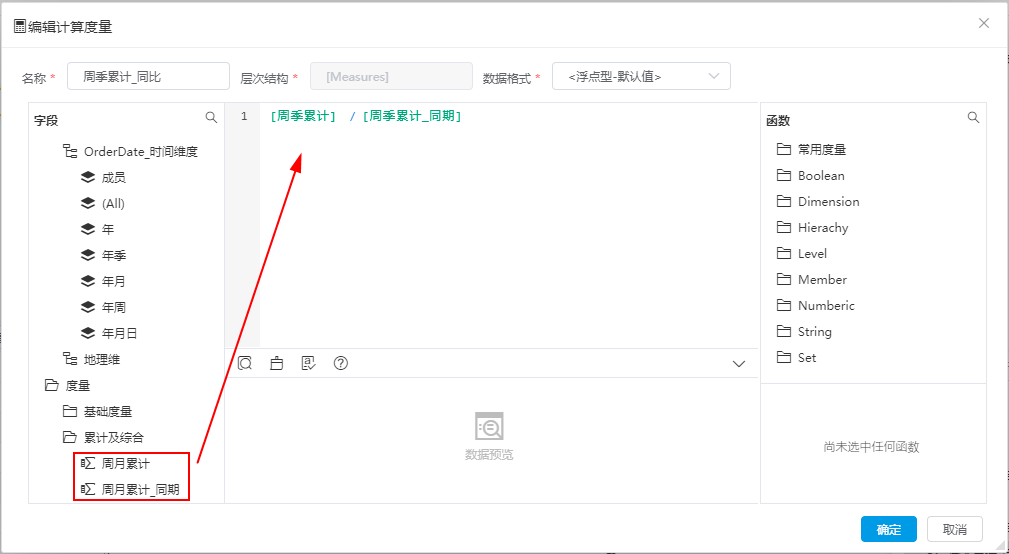
Task: Click the measure icon beside 周月累计
Action: click(88, 463)
